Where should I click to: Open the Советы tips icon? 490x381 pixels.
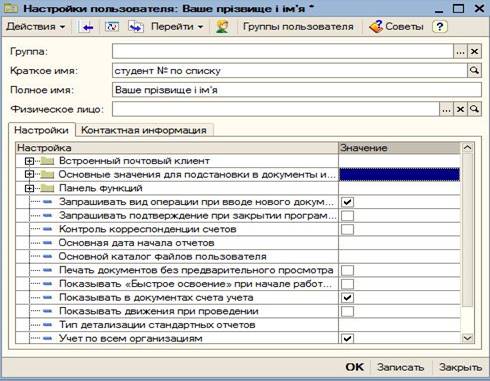click(376, 27)
